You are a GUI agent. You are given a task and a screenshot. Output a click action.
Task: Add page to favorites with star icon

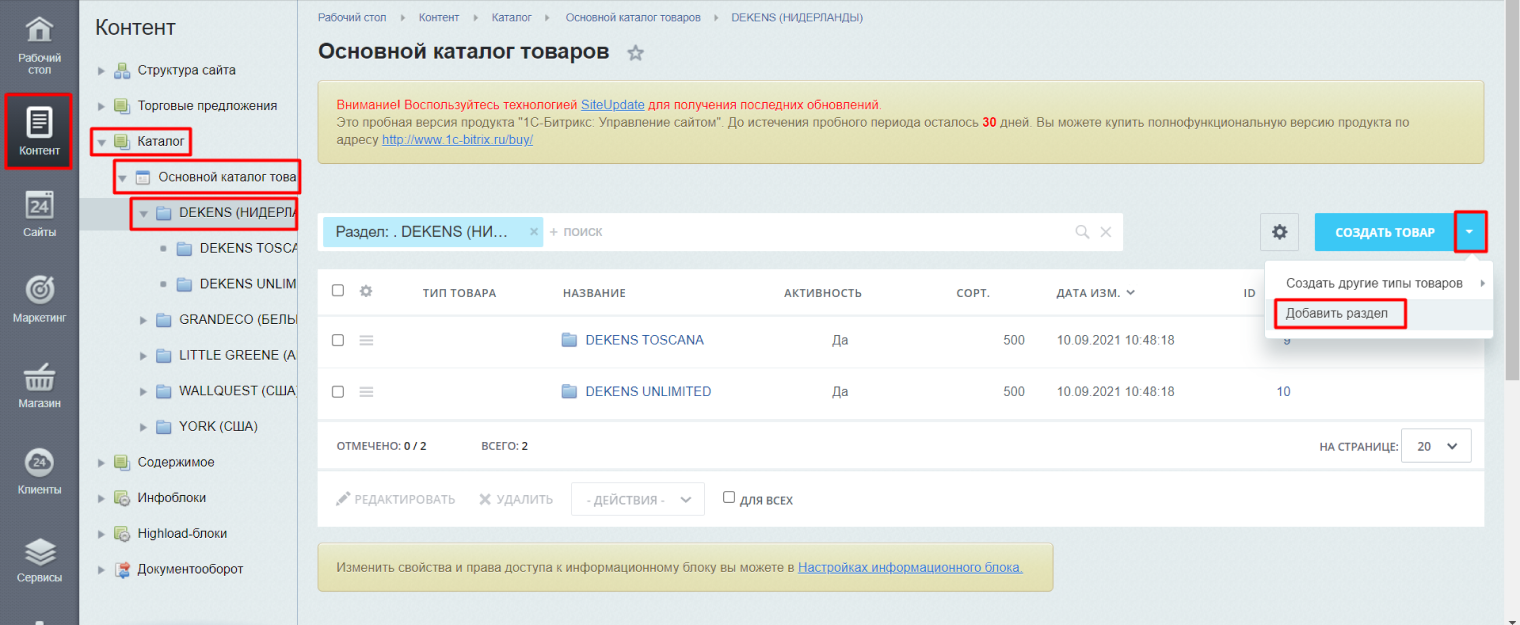click(635, 53)
